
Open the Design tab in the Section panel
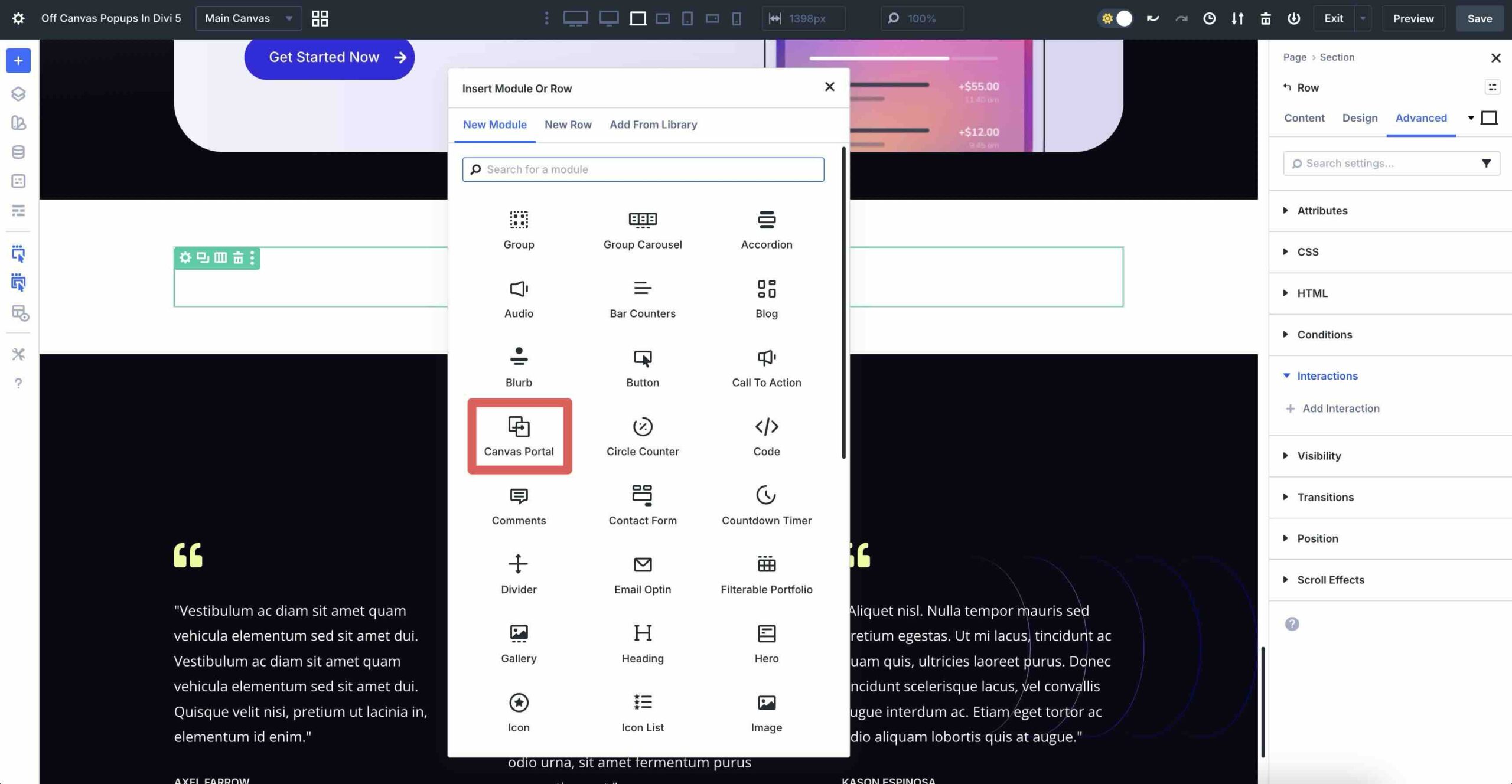[1360, 118]
